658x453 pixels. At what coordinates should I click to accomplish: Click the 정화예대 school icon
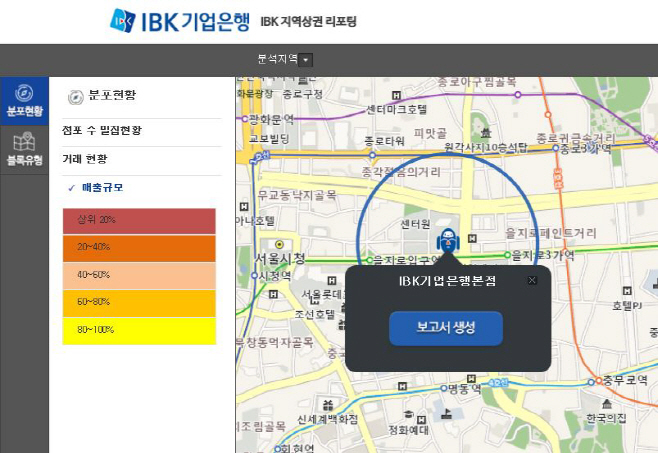tap(408, 415)
